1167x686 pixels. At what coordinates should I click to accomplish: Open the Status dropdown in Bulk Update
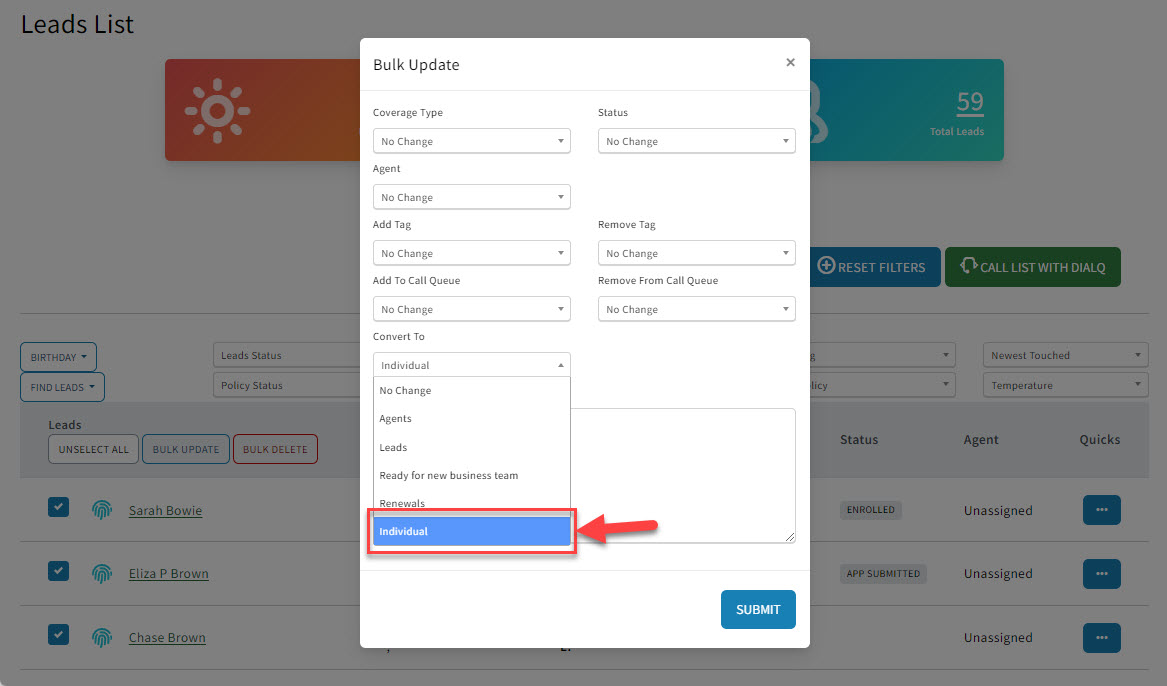697,141
